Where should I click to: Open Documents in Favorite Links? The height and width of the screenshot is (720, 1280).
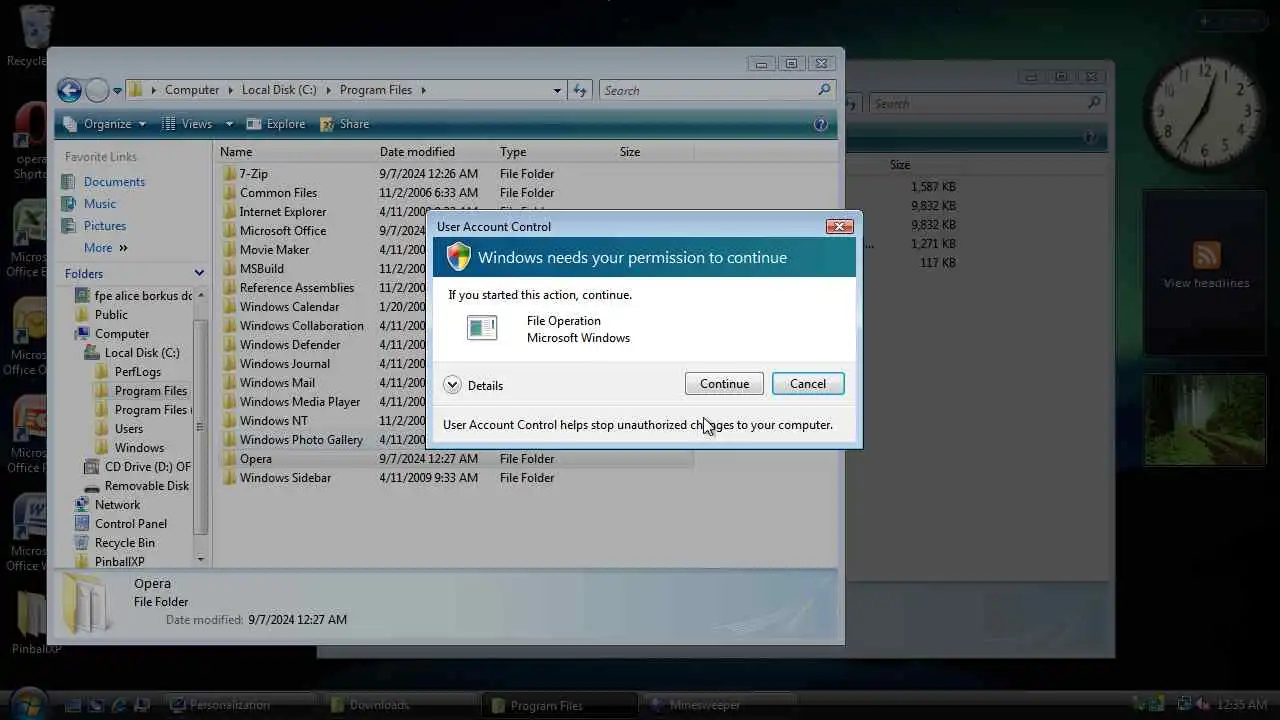pos(114,182)
